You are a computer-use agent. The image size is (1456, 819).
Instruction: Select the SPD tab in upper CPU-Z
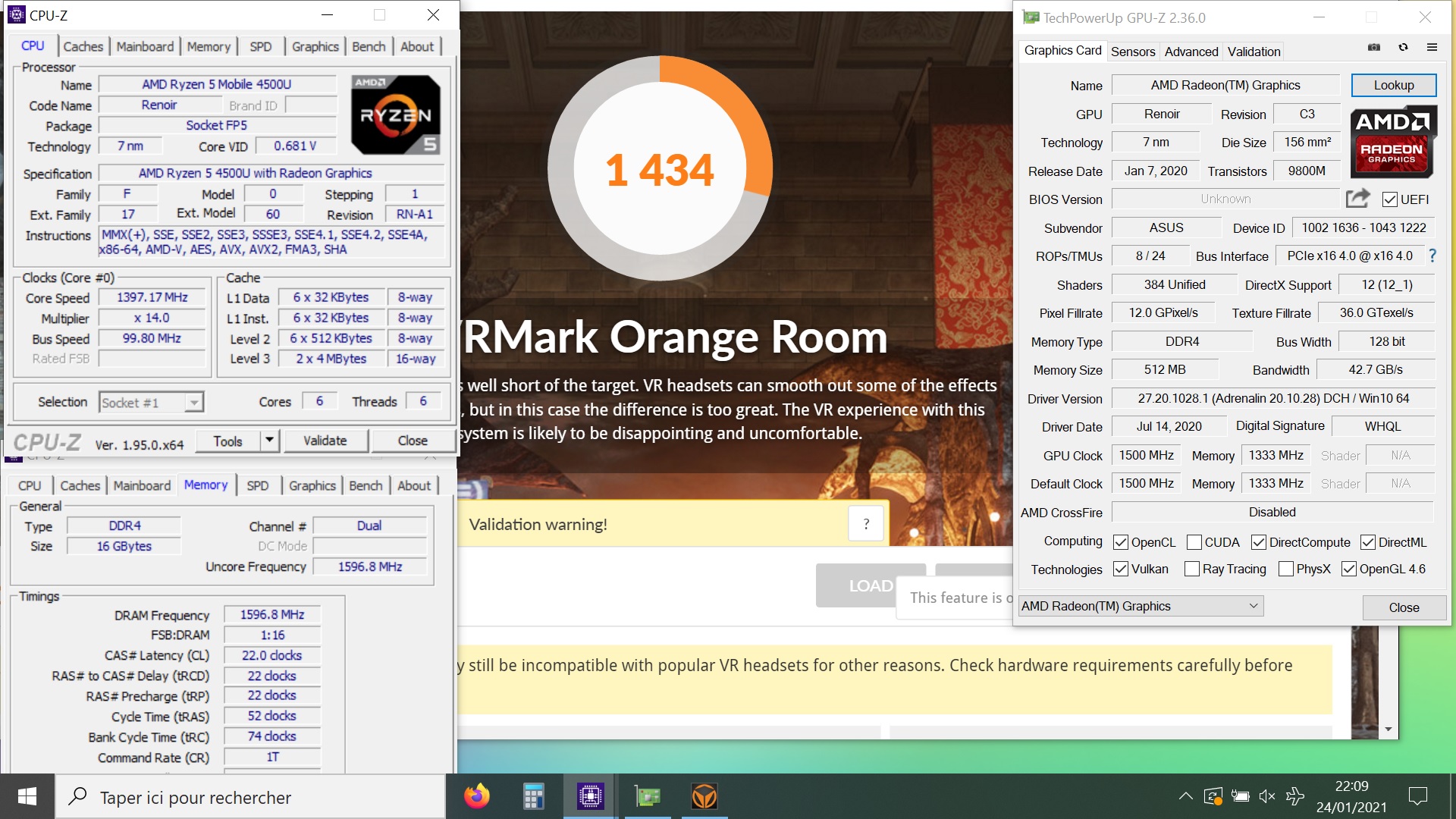pyautogui.click(x=260, y=46)
